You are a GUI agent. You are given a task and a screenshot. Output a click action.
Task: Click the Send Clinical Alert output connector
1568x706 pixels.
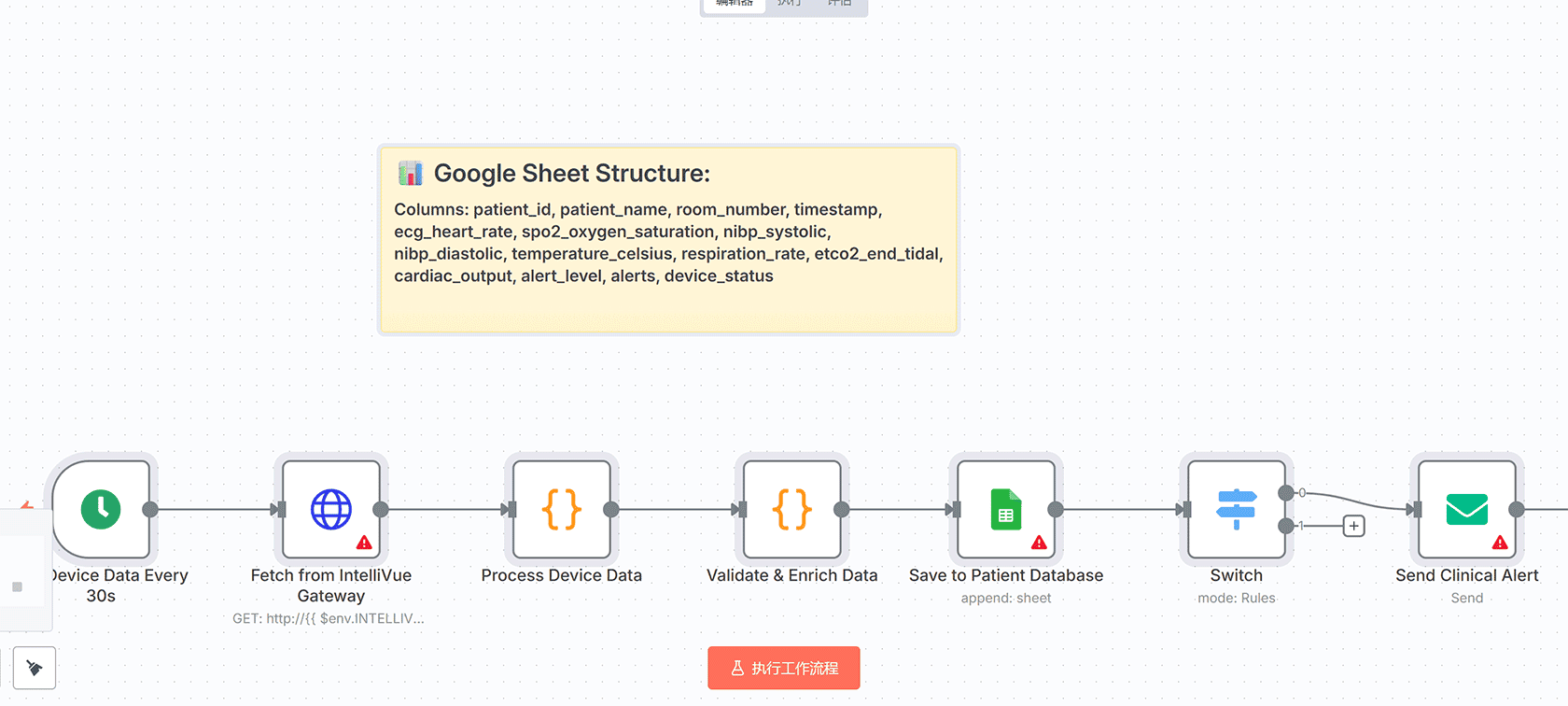(1517, 509)
